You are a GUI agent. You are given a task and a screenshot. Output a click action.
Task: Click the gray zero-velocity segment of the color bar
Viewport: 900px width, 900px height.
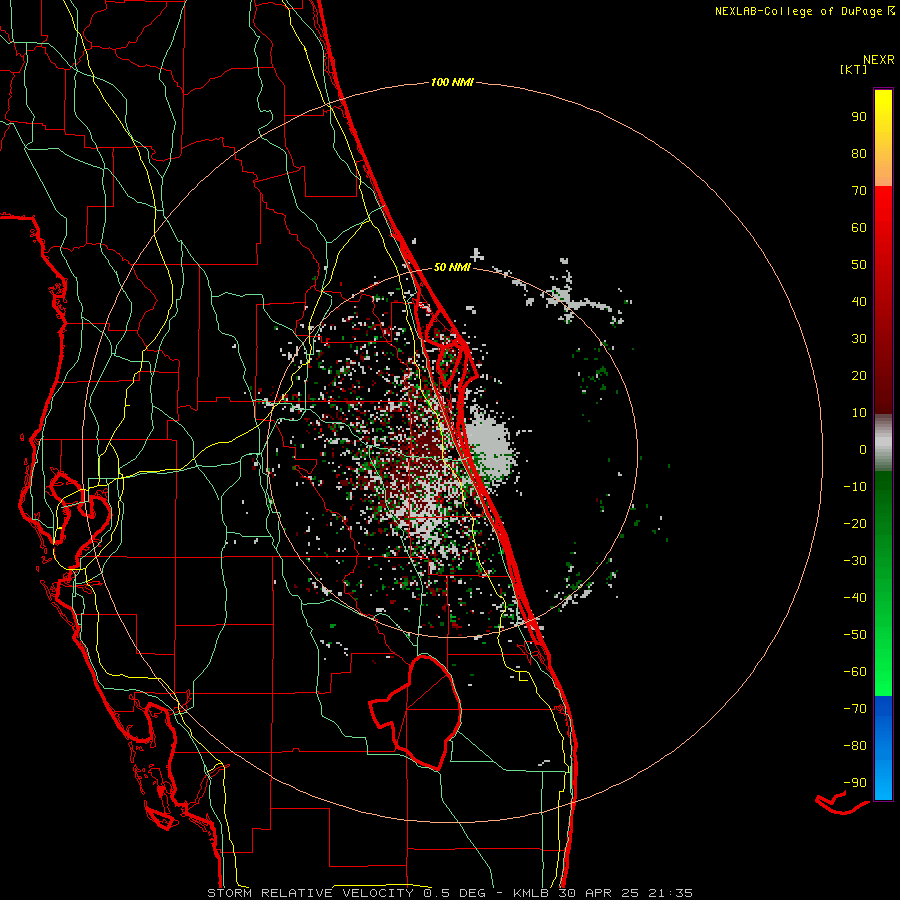(x=883, y=443)
